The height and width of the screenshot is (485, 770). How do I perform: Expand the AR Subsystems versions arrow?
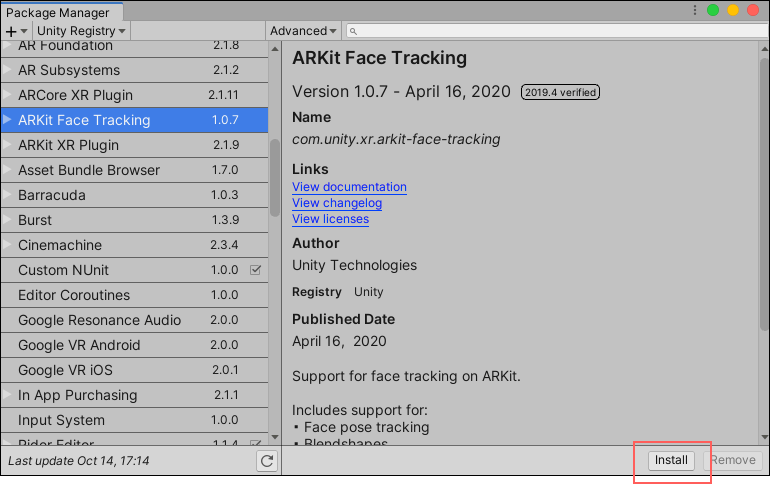click(7, 70)
